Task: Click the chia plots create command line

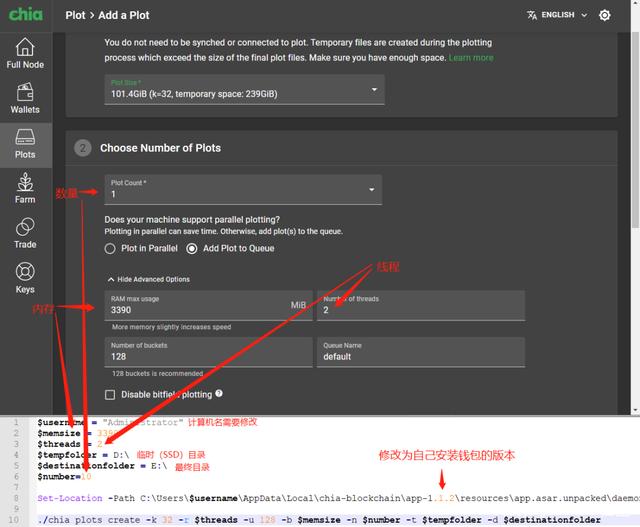Action: (x=319, y=520)
